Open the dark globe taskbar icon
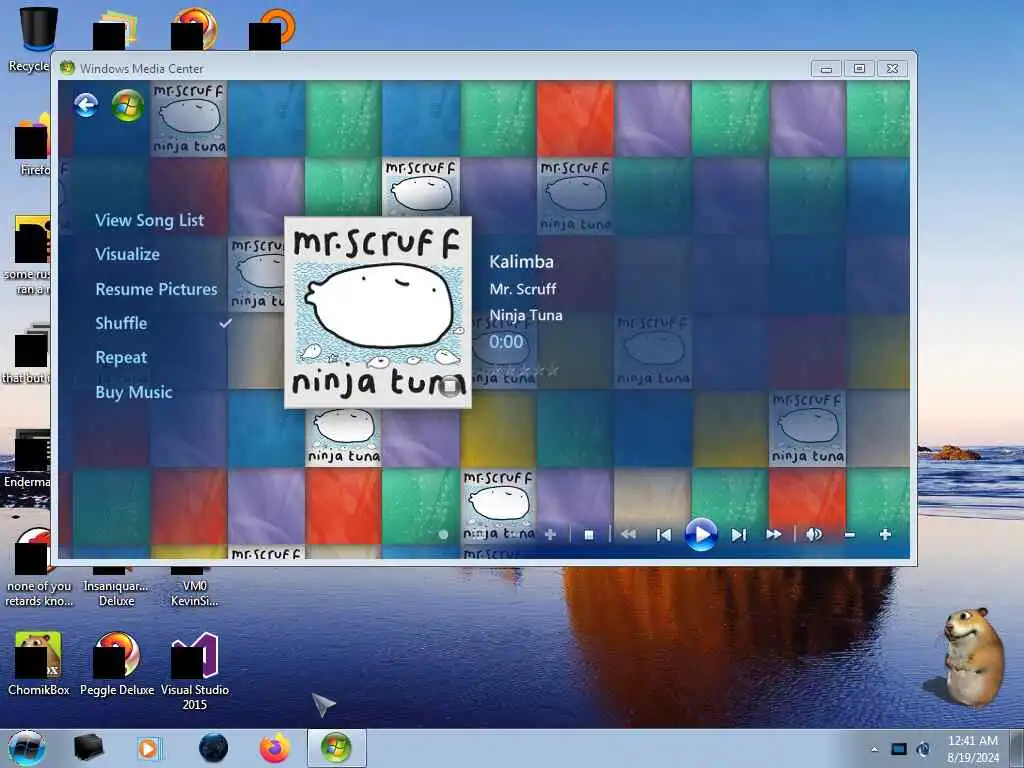Image resolution: width=1024 pixels, height=768 pixels. click(x=214, y=748)
